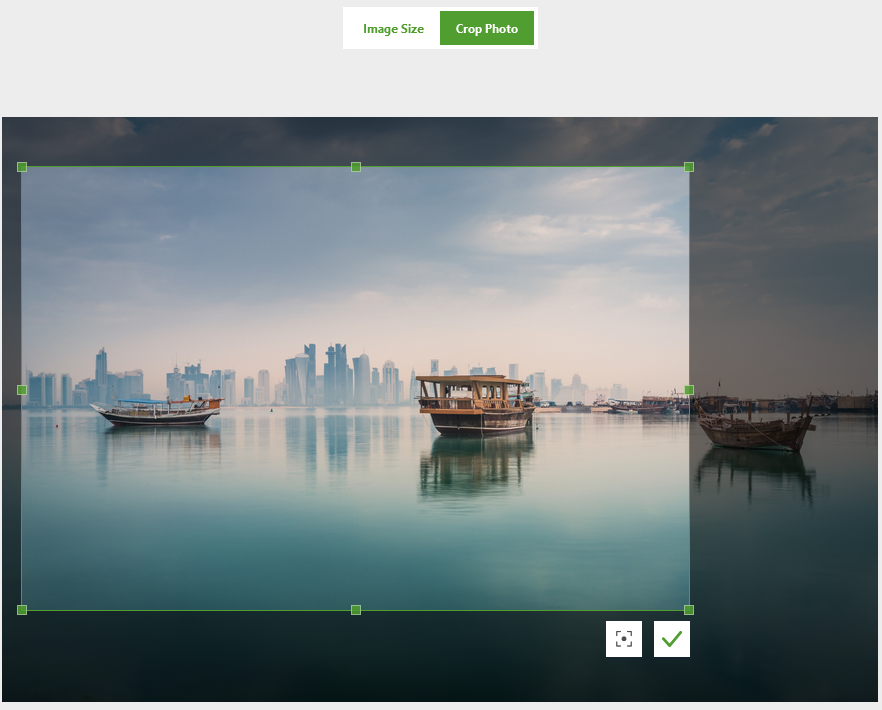Select the right-middle crop edge handle

[689, 390]
